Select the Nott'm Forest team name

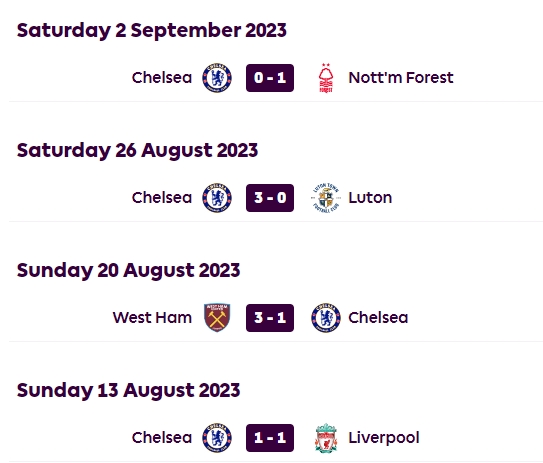tap(401, 78)
